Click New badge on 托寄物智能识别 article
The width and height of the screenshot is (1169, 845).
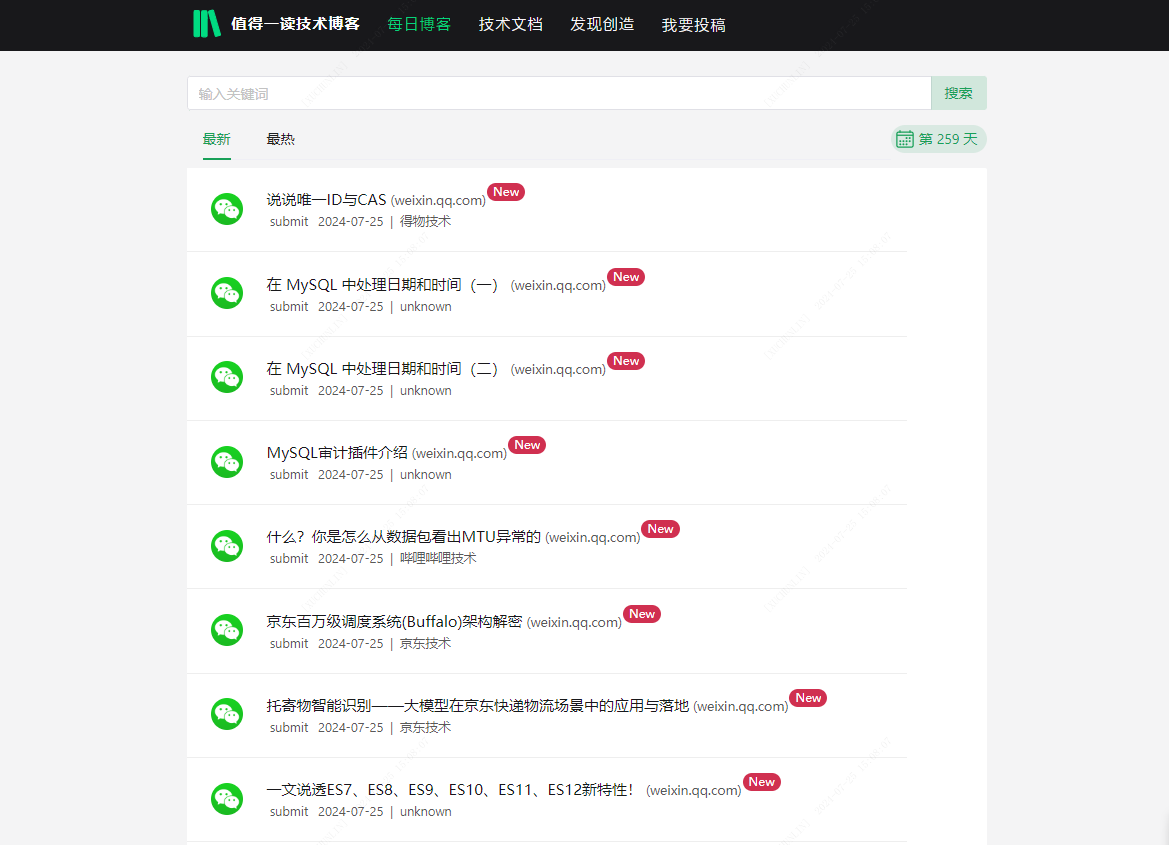click(x=808, y=698)
